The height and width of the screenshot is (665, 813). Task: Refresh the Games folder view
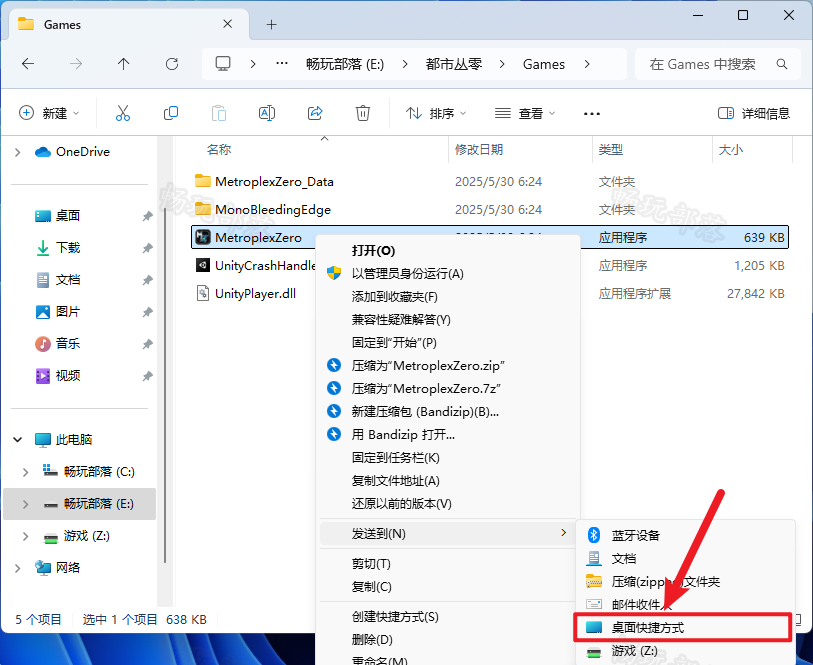coord(172,64)
